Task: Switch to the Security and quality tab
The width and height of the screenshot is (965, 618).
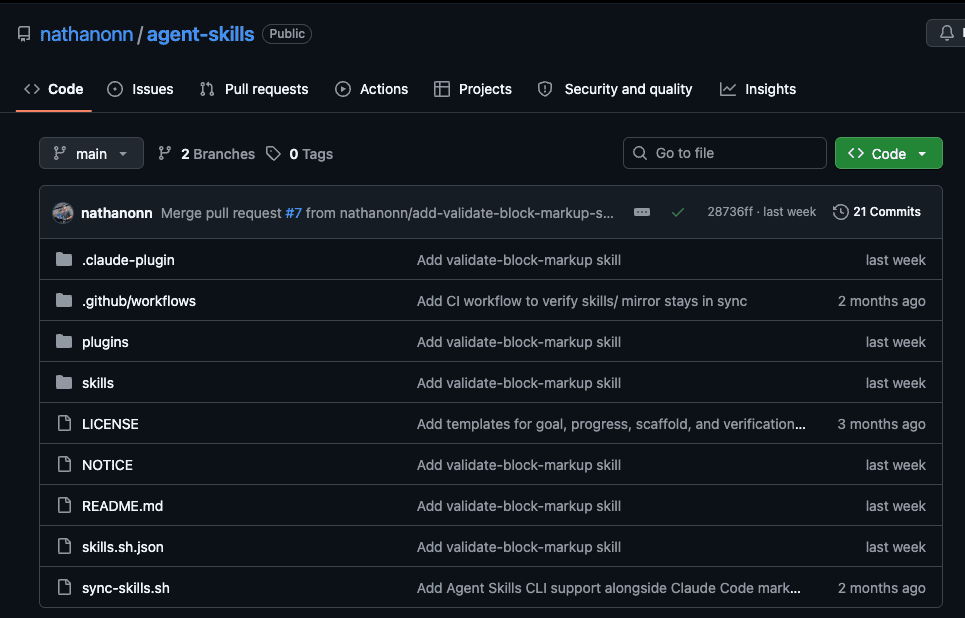Action: pos(615,89)
